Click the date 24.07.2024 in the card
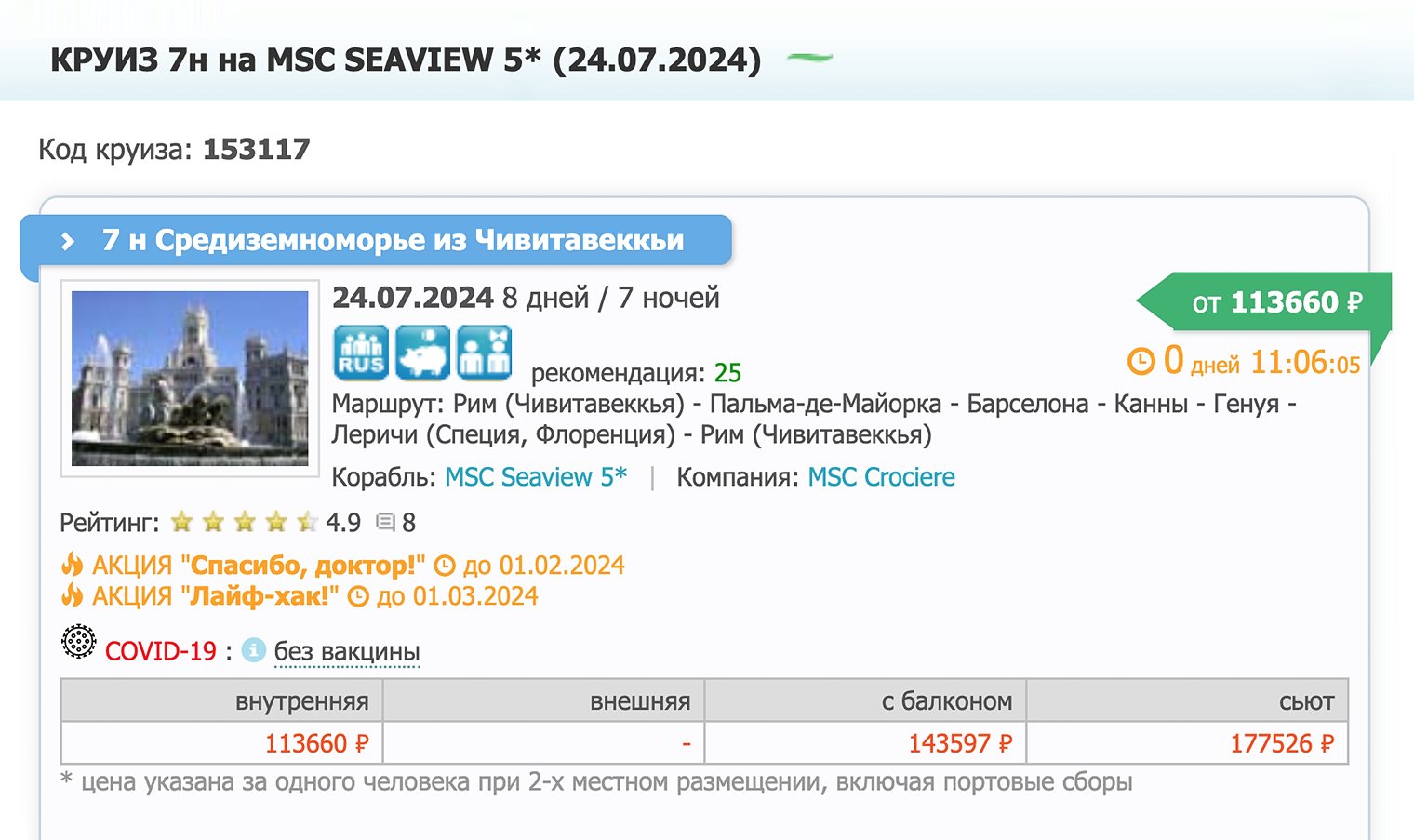The width and height of the screenshot is (1414, 840). (x=412, y=298)
